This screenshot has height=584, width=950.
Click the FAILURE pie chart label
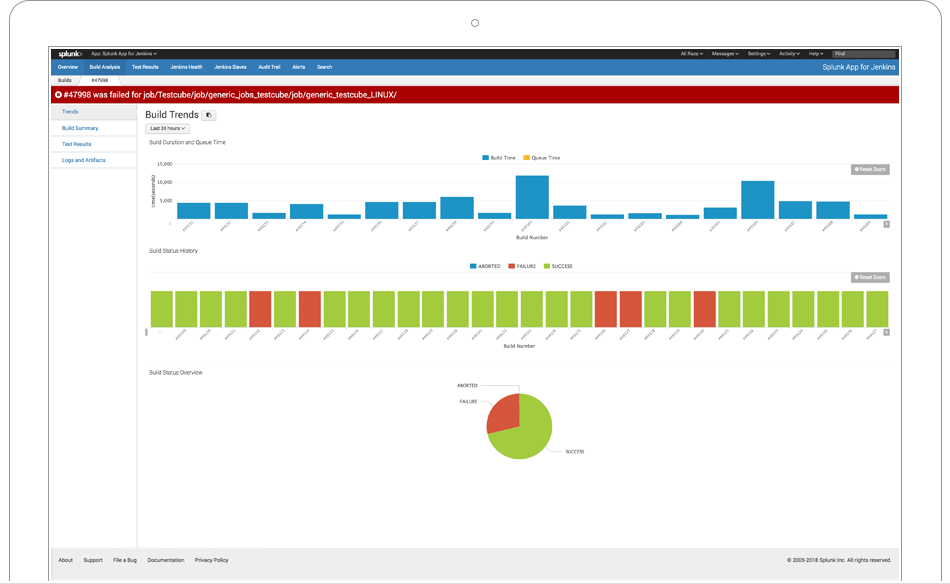(468, 402)
